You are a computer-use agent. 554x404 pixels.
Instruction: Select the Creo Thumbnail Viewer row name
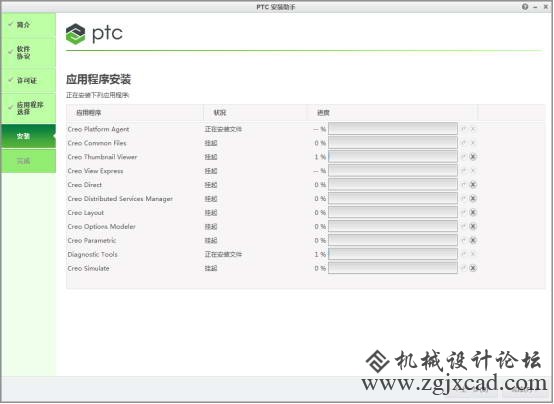click(x=102, y=157)
